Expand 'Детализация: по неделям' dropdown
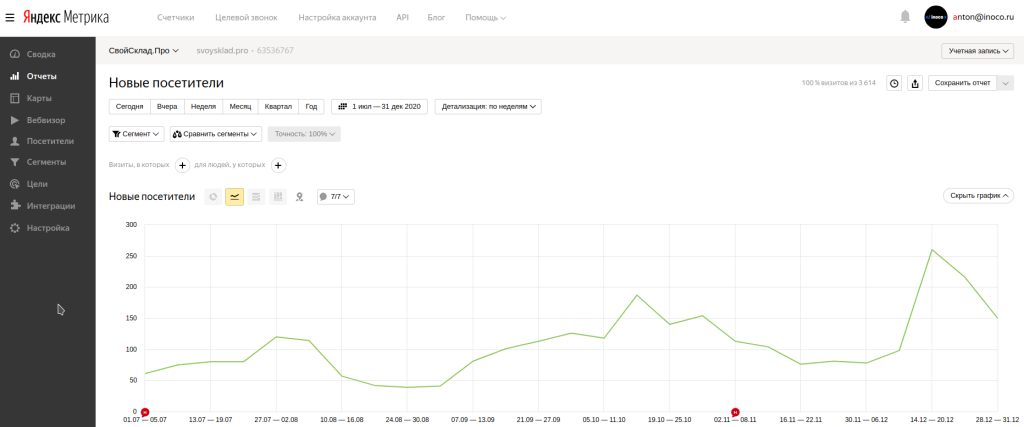1024x427 pixels. [488, 106]
